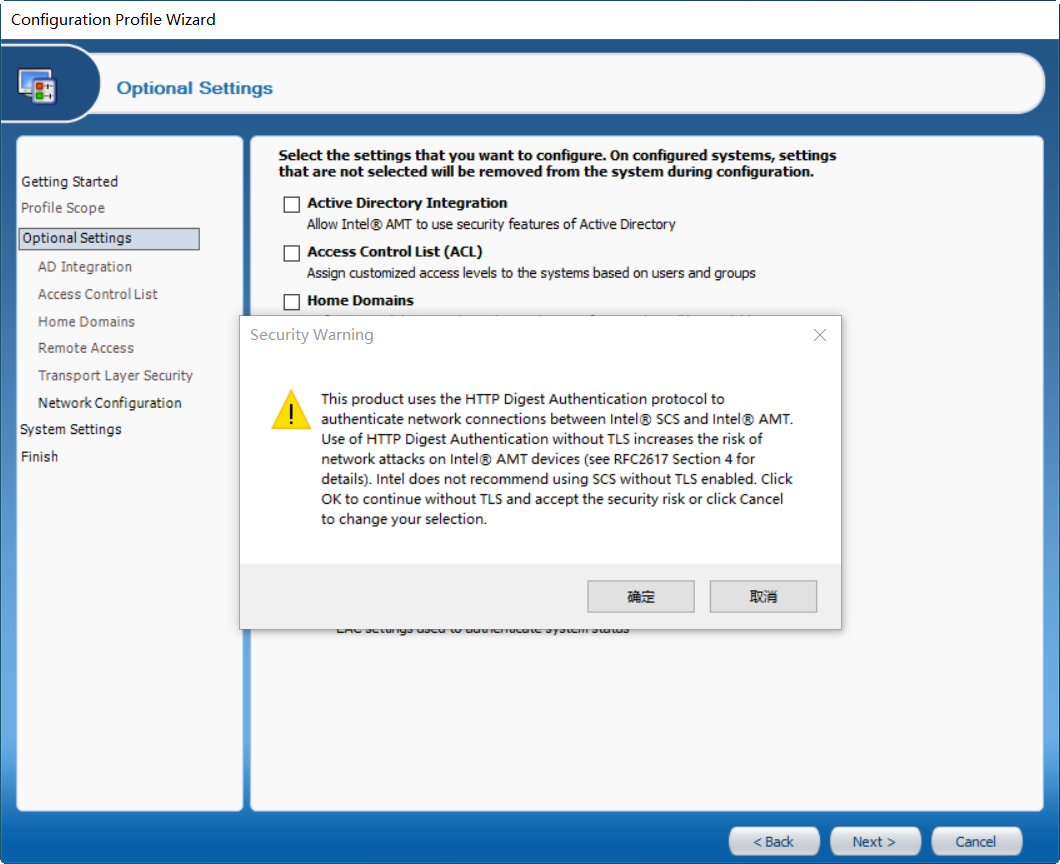The width and height of the screenshot is (1060, 864).
Task: Go to Getting Started step
Action: (70, 181)
